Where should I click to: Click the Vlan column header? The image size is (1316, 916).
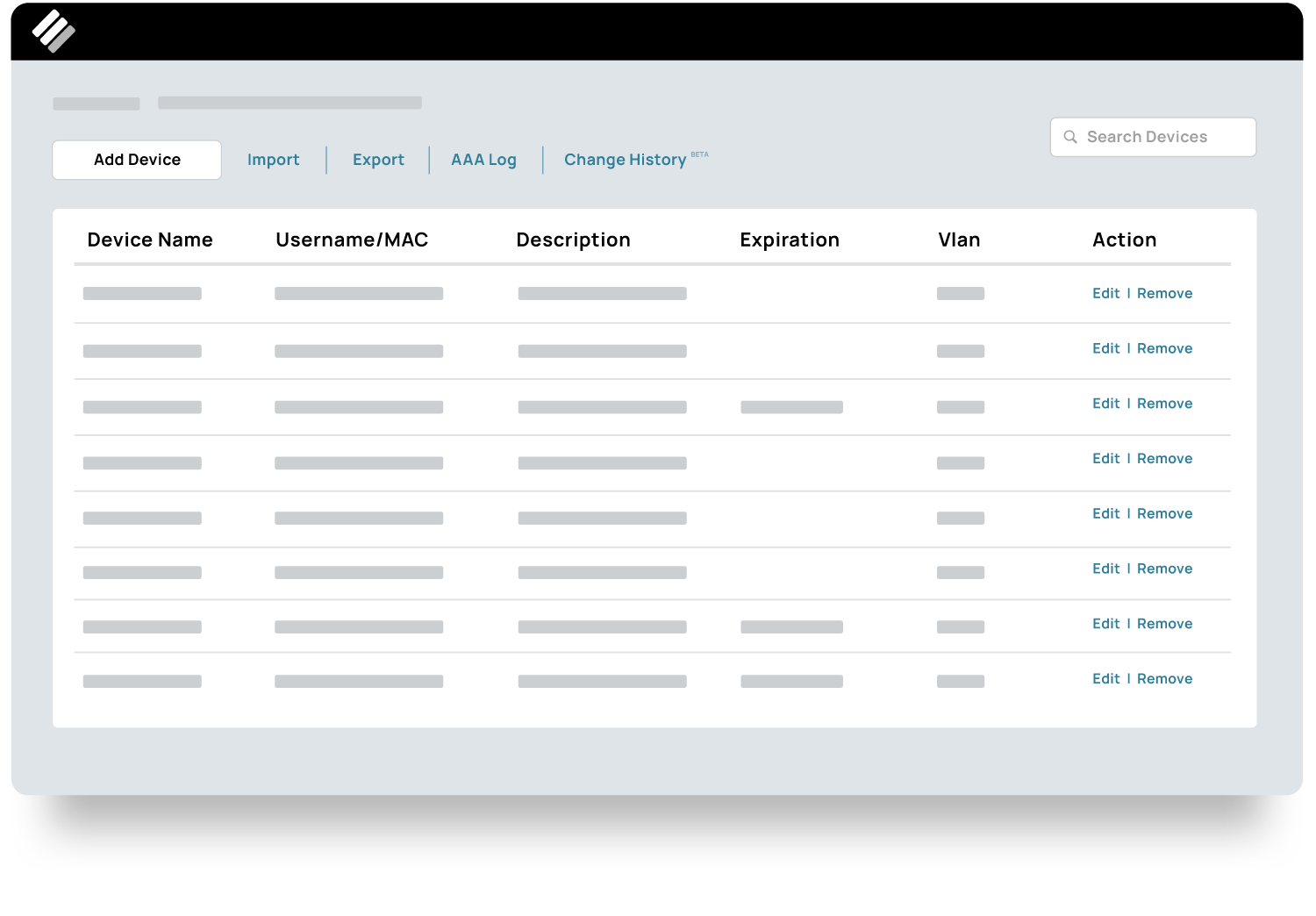(x=959, y=240)
